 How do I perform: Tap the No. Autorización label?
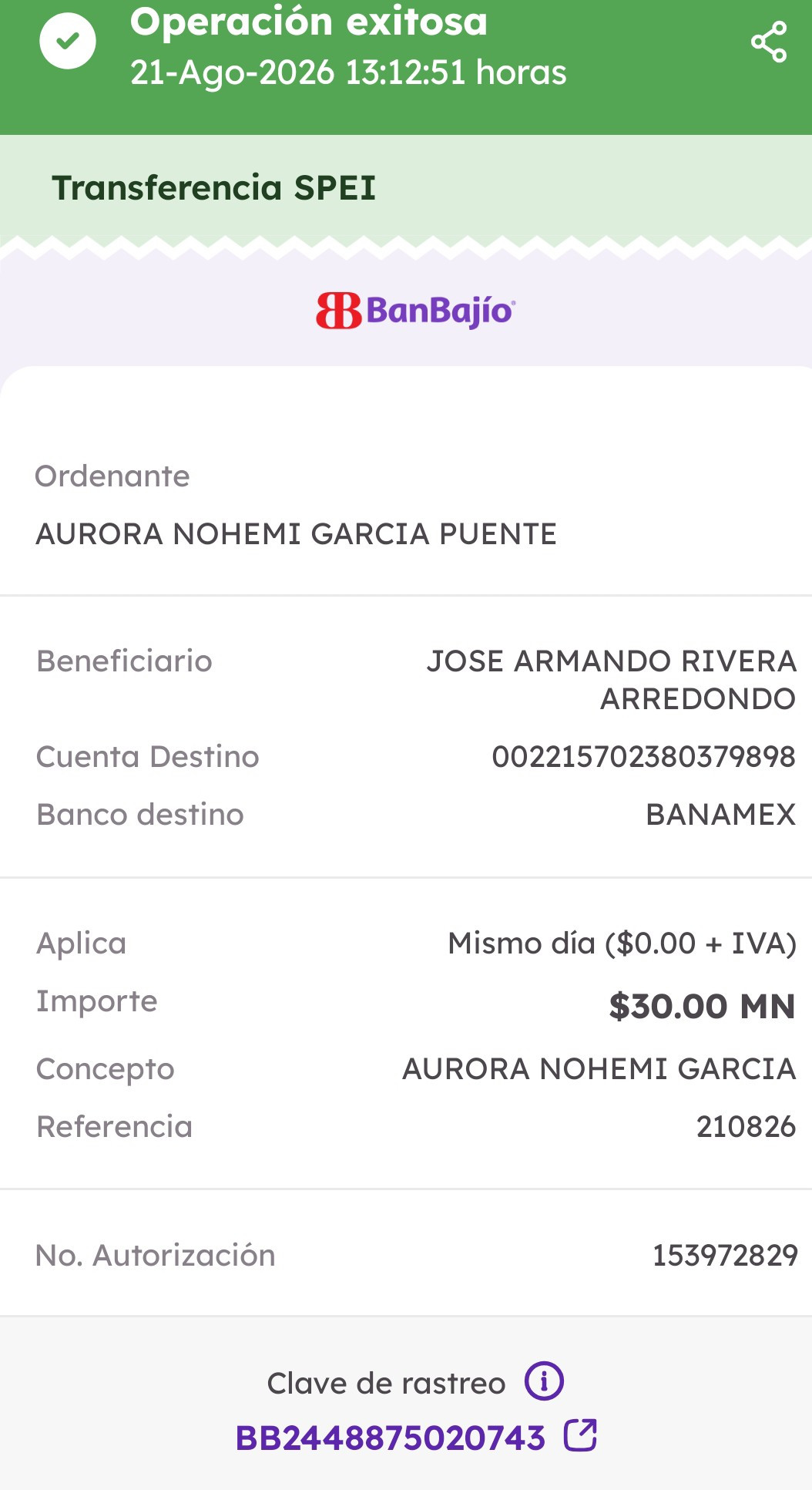[156, 1256]
